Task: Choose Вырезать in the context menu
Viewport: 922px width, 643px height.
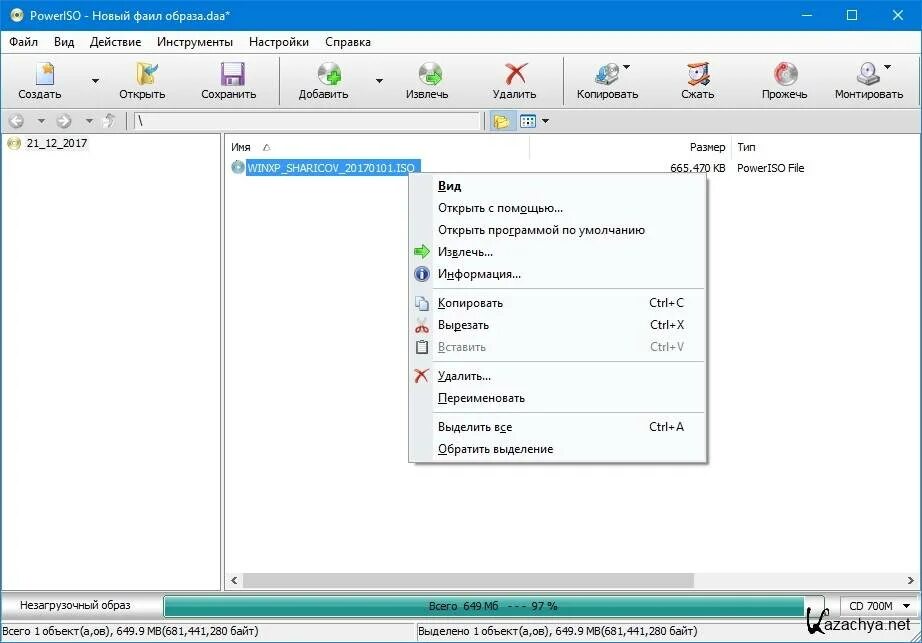Action: [x=557, y=325]
